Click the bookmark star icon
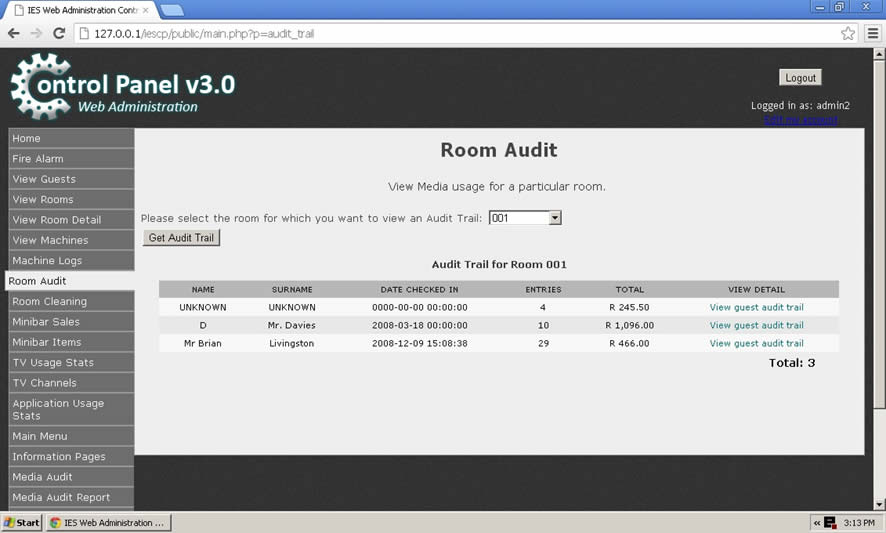 click(x=848, y=33)
